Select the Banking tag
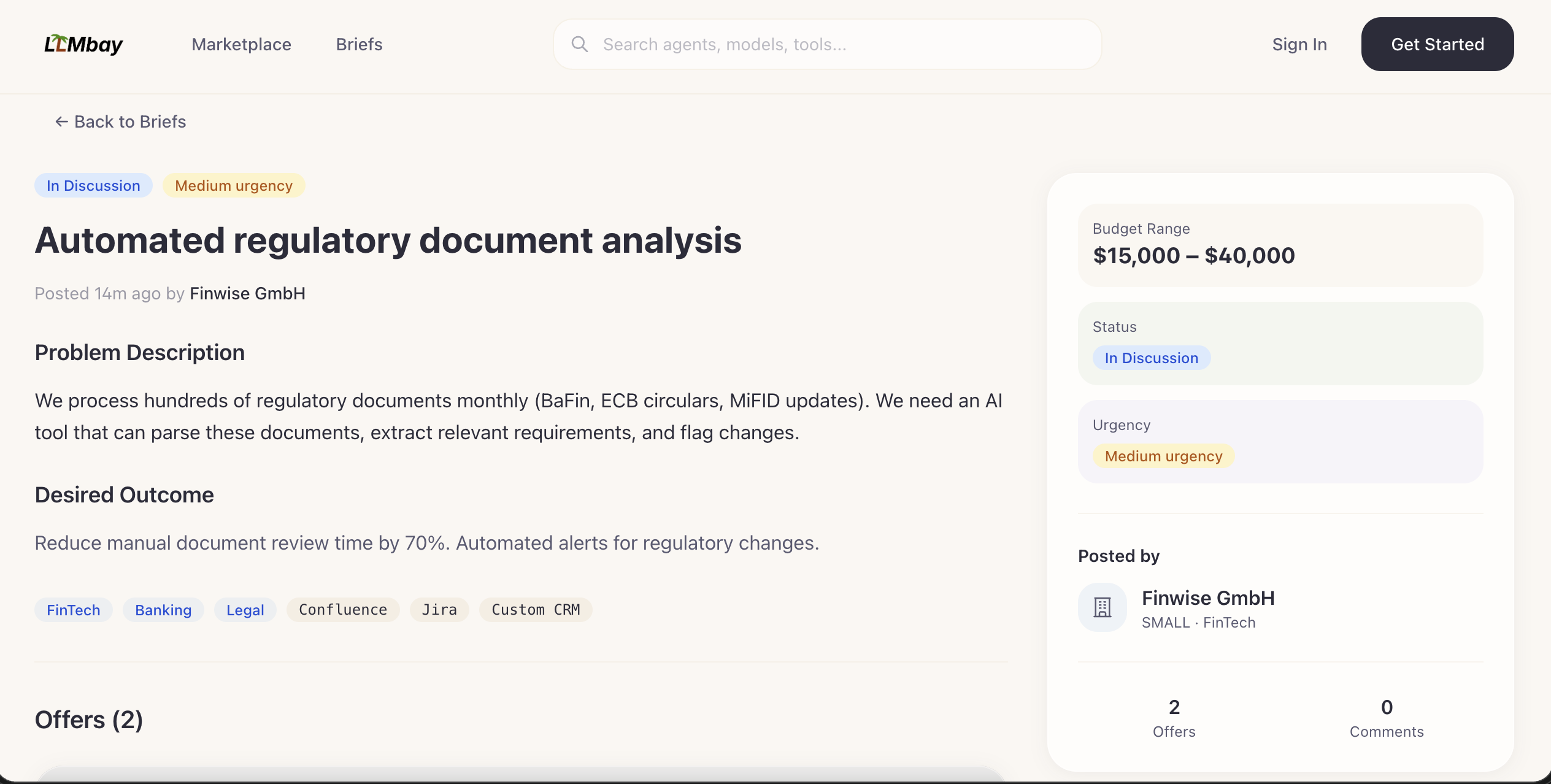1551x784 pixels. 163,610
